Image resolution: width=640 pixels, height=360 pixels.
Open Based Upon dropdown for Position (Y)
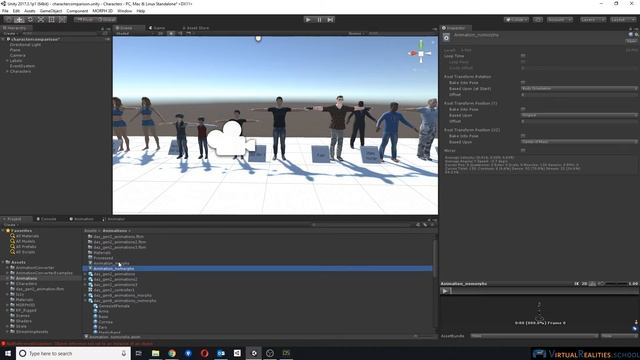pyautogui.click(x=579, y=115)
